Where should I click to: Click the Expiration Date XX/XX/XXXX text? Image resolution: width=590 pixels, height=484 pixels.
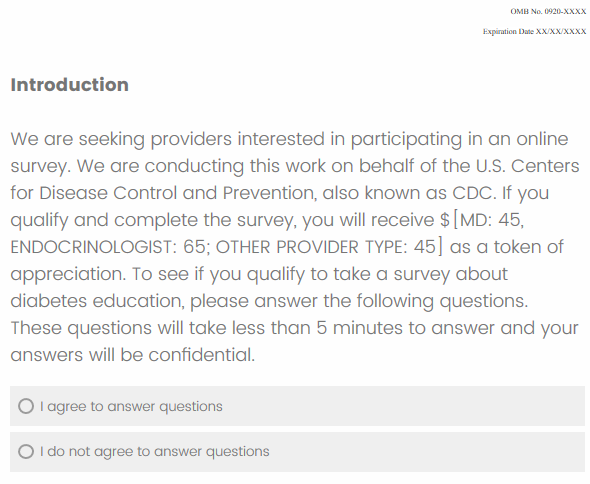tap(535, 32)
